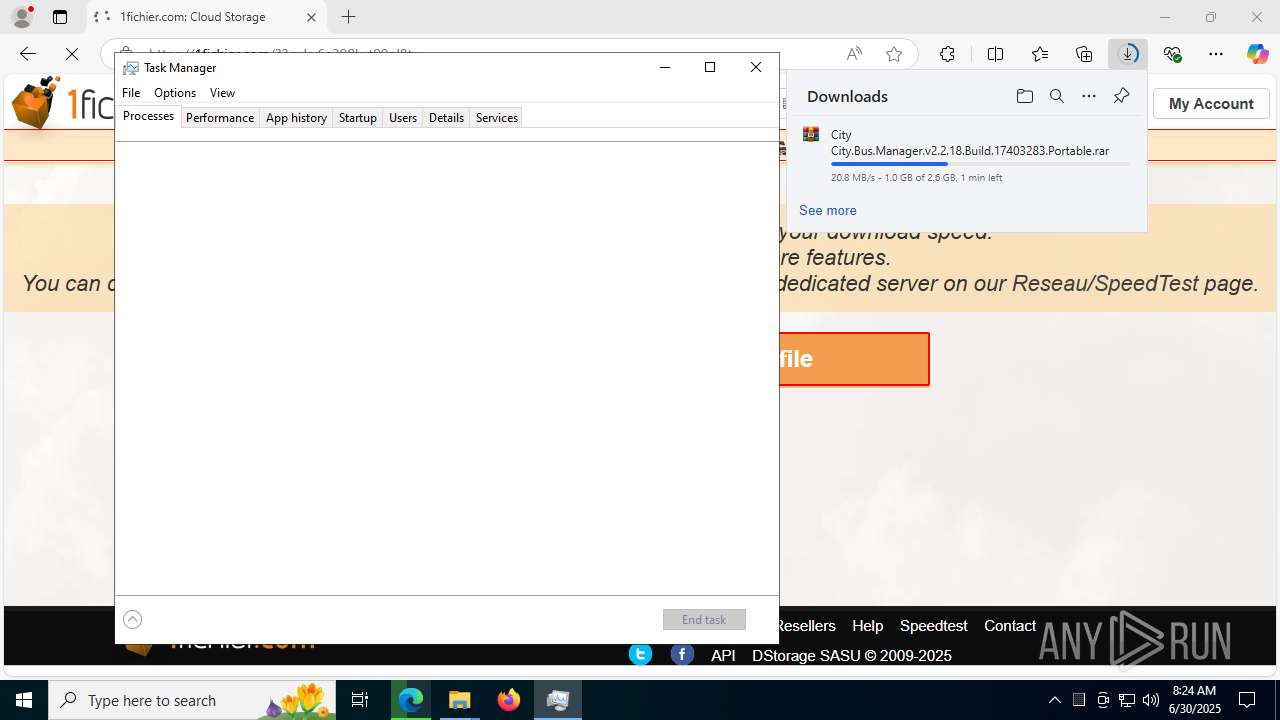Open Microsoft Edge from taskbar
Image resolution: width=1280 pixels, height=720 pixels.
411,700
